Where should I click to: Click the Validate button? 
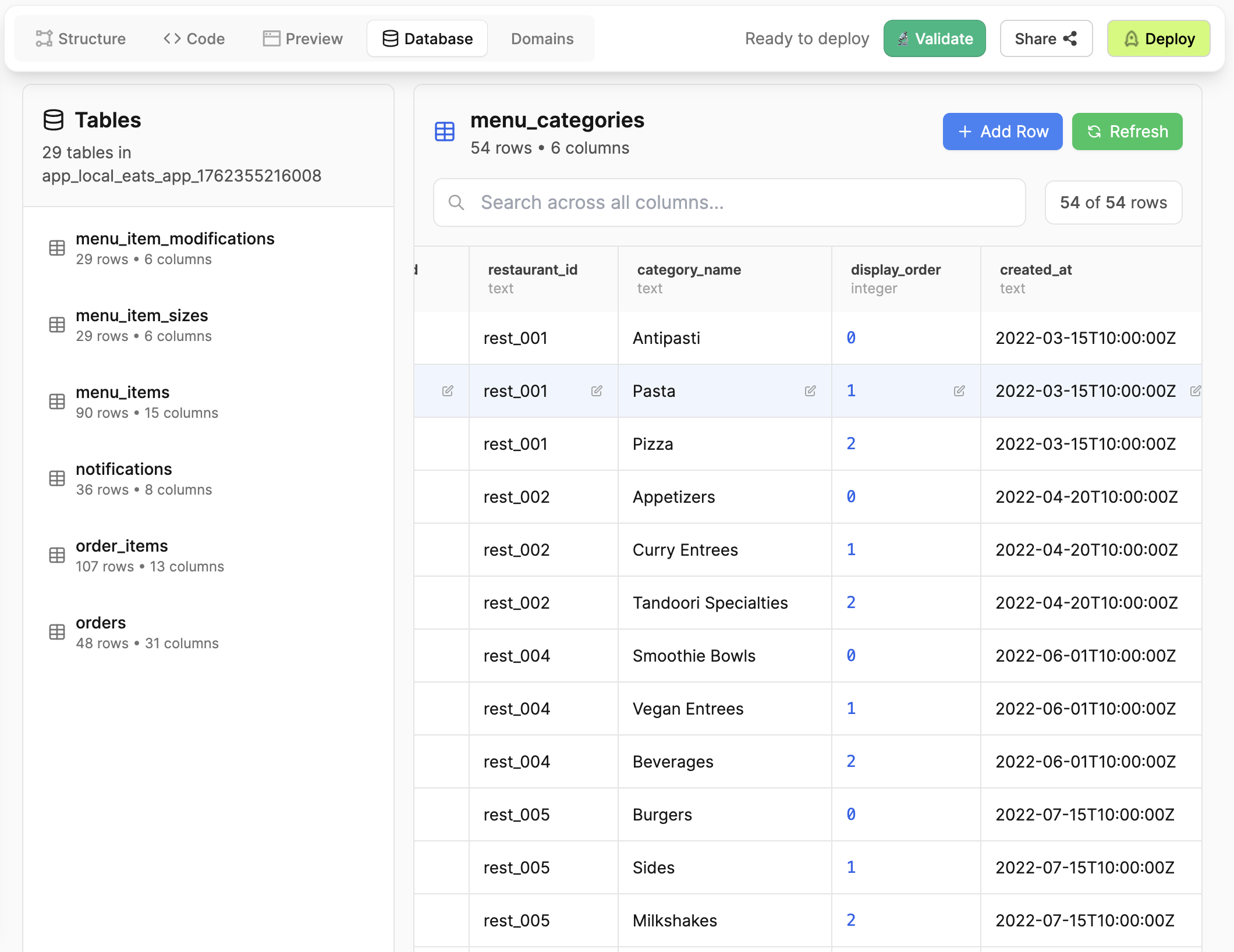point(934,38)
